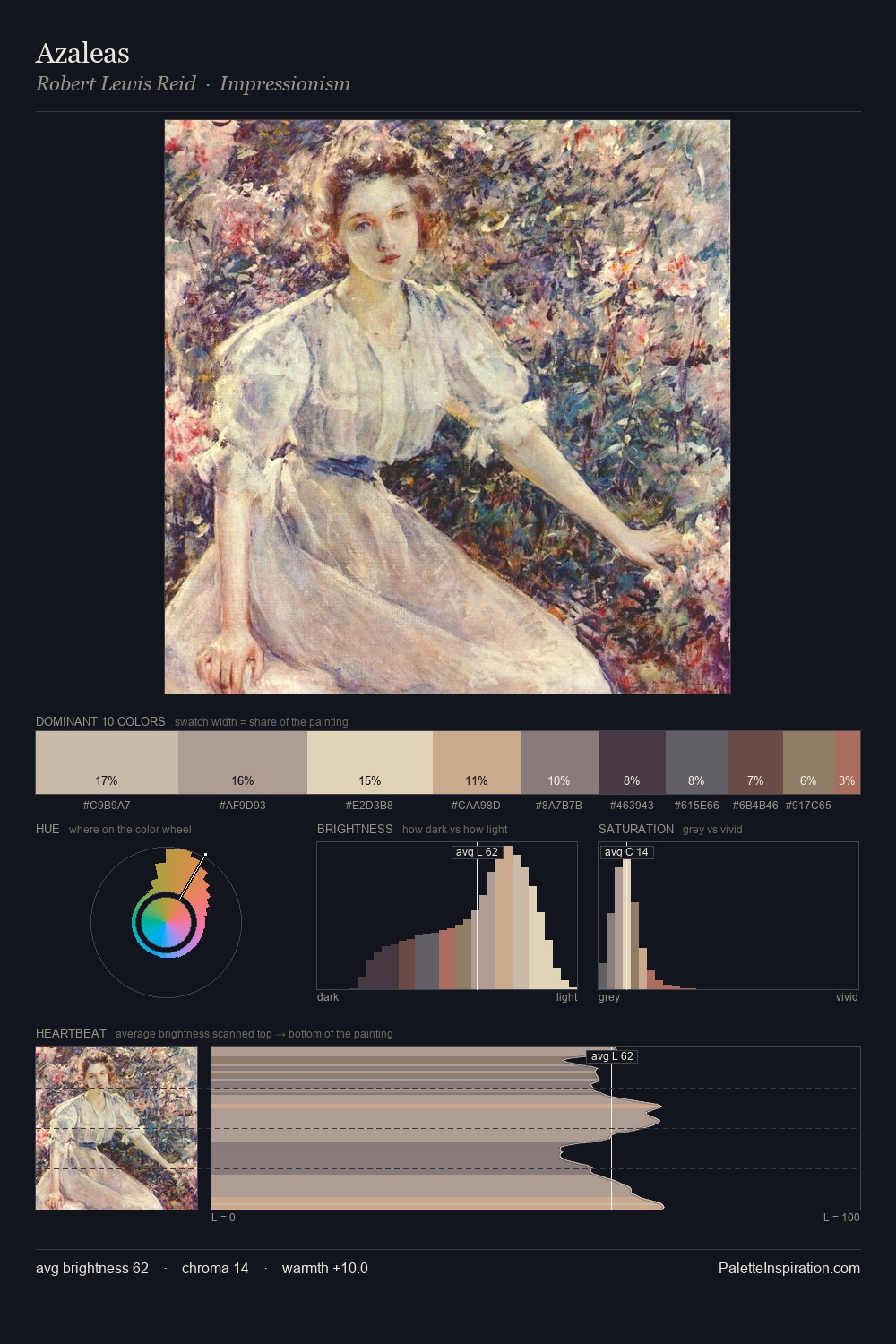Click the 'chroma 14' footer text
Viewport: 896px width, 1344px height.
click(215, 1268)
